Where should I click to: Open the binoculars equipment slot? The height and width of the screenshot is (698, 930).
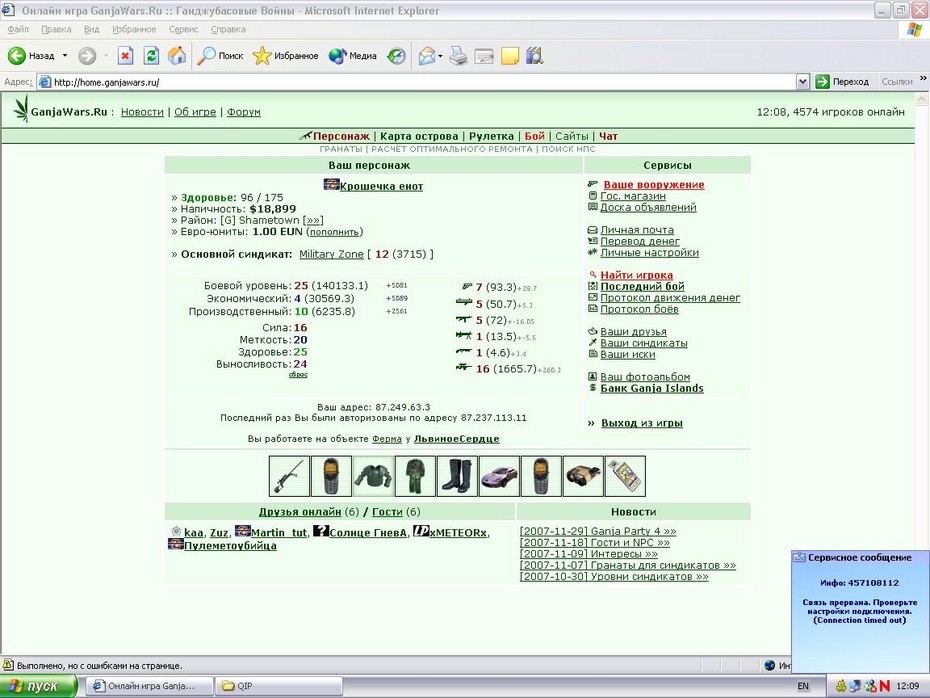click(583, 476)
